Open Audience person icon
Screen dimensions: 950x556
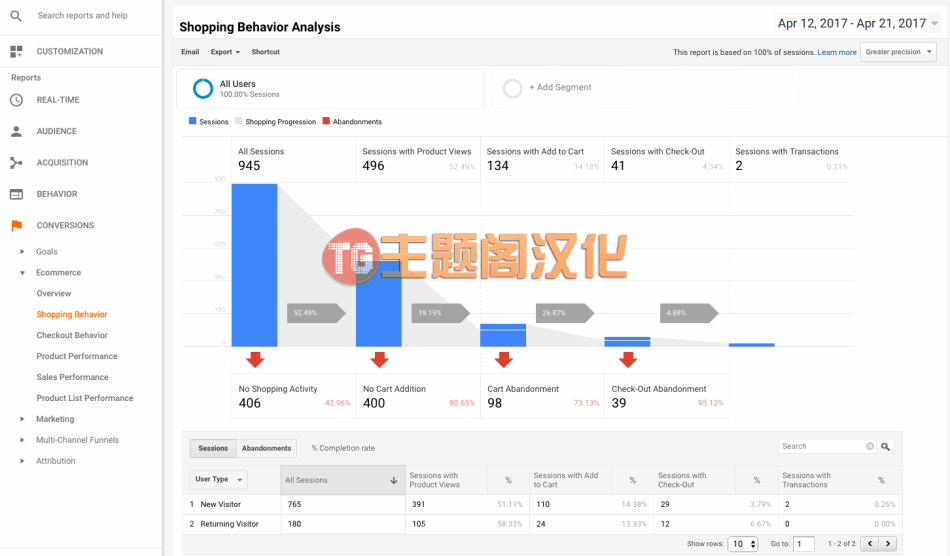pos(16,131)
